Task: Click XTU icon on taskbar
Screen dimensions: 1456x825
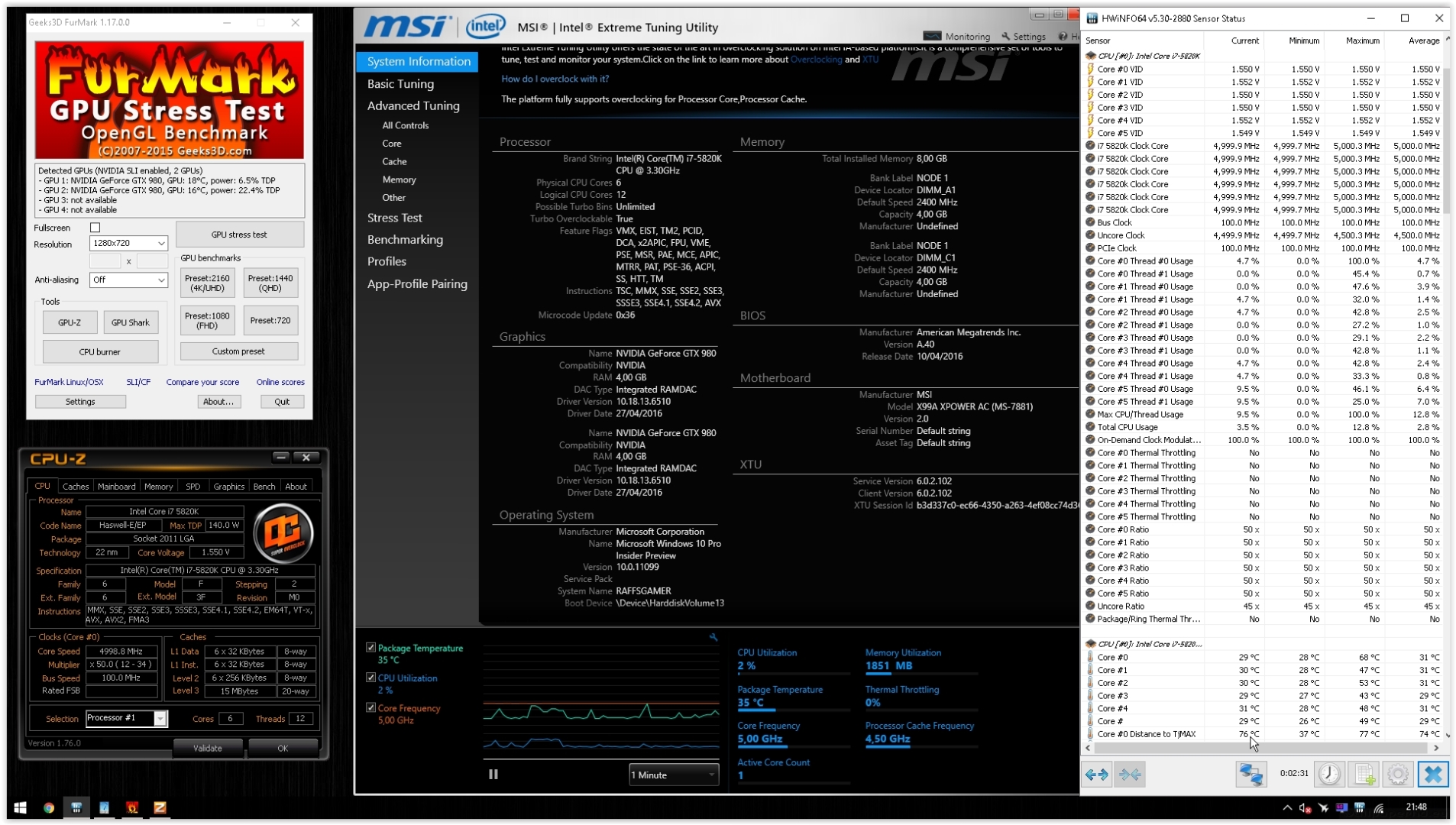Action: (x=104, y=807)
